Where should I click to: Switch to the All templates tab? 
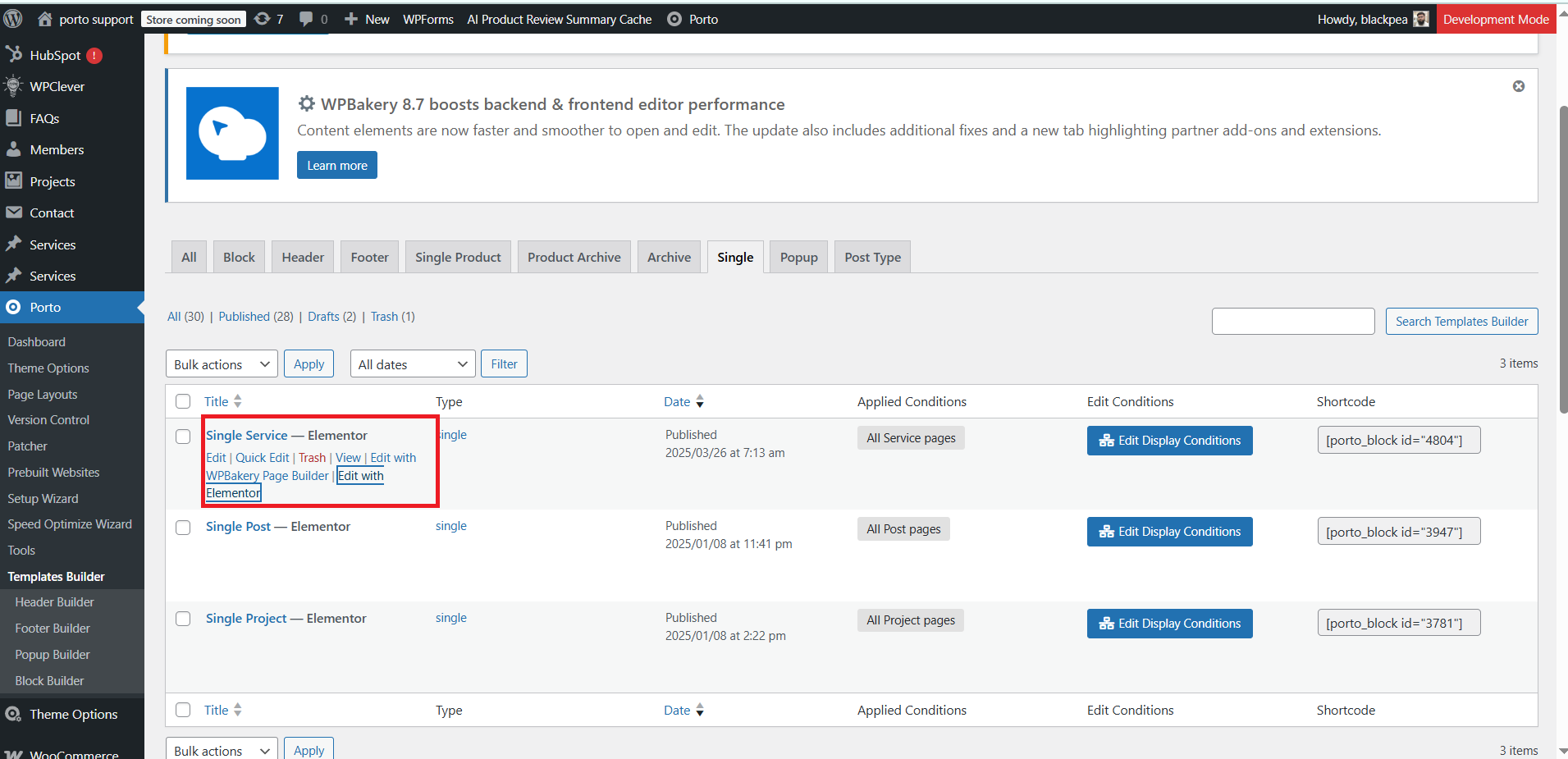pos(189,257)
